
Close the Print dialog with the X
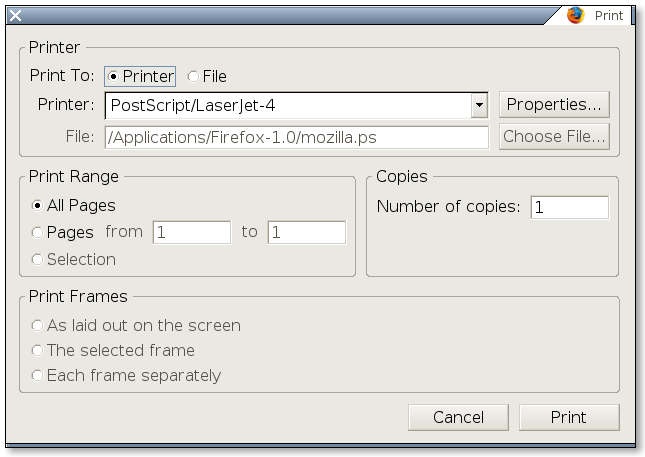16,16
